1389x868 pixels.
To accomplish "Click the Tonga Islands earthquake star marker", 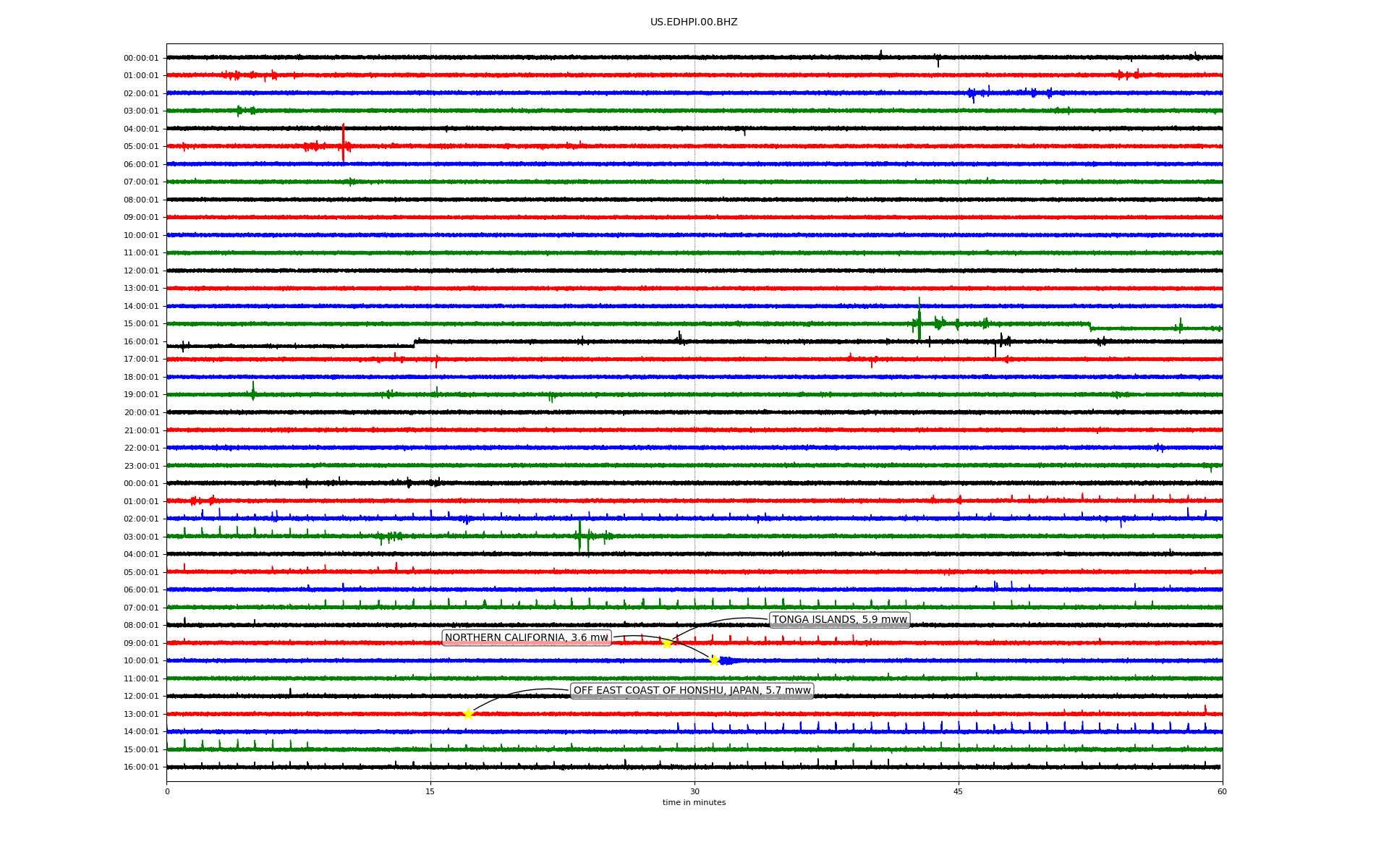I will (667, 643).
